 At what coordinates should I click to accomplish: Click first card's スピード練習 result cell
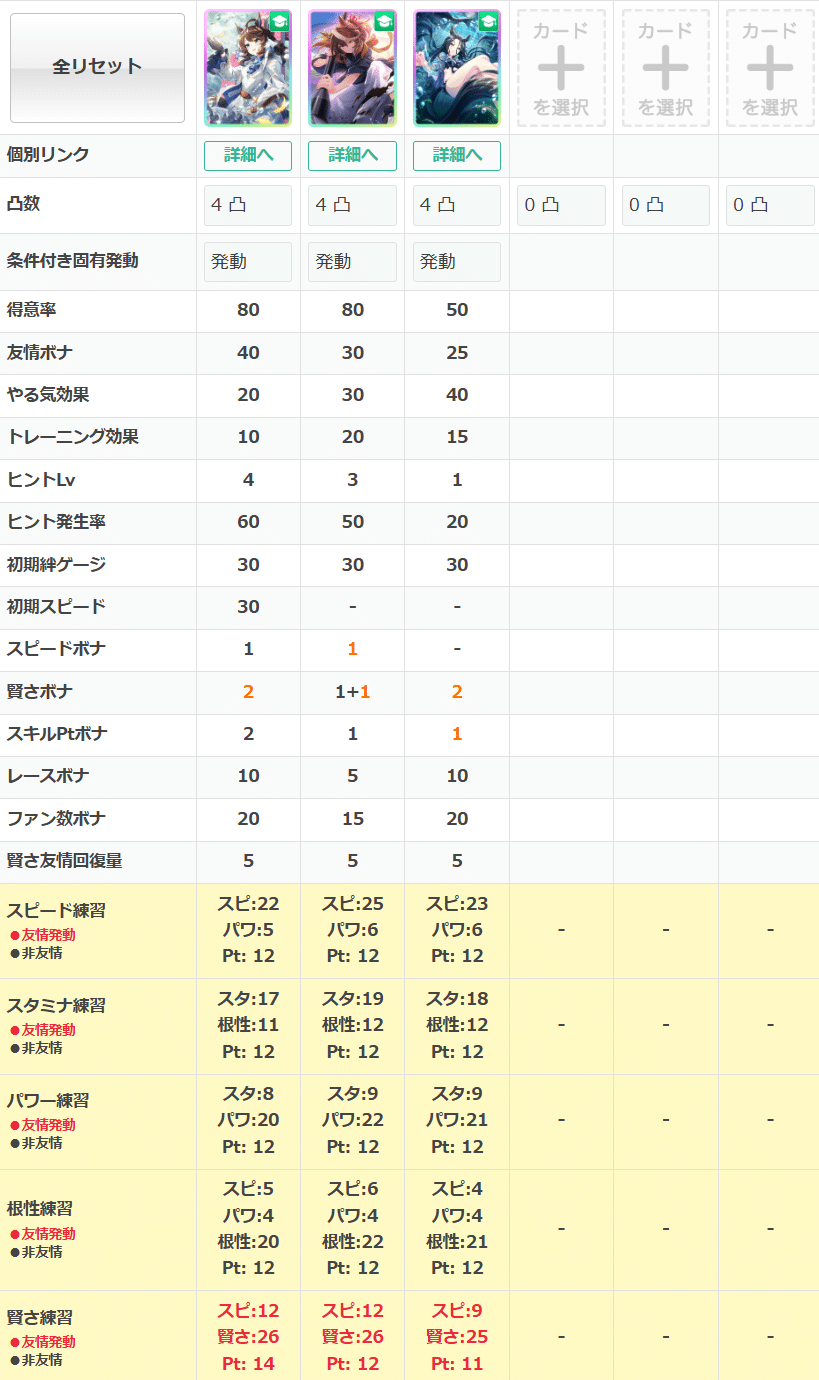coord(248,930)
